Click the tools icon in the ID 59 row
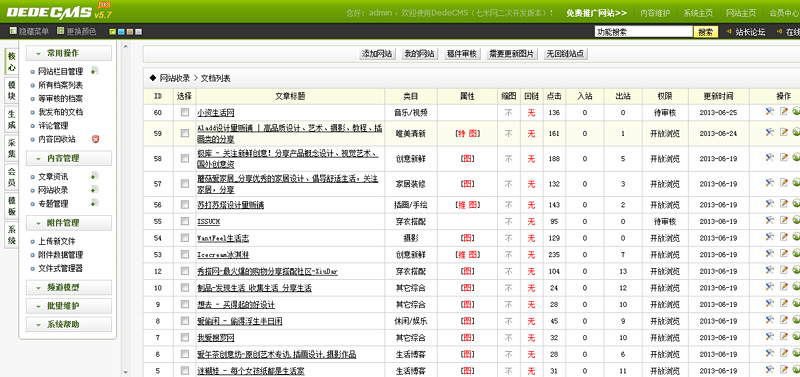The image size is (800, 377). click(770, 133)
